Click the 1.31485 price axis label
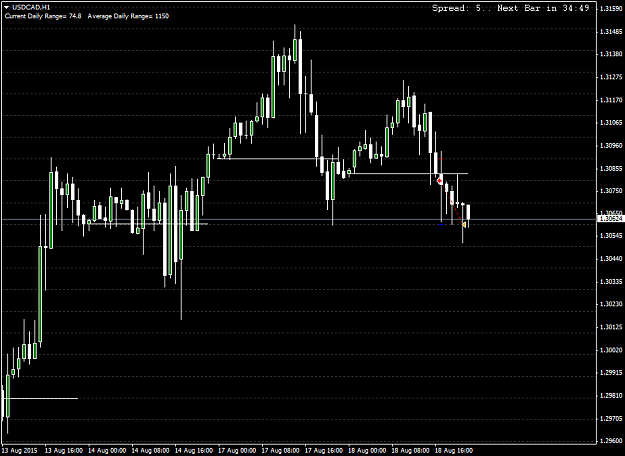This screenshot has height=456, width=625. click(x=610, y=31)
